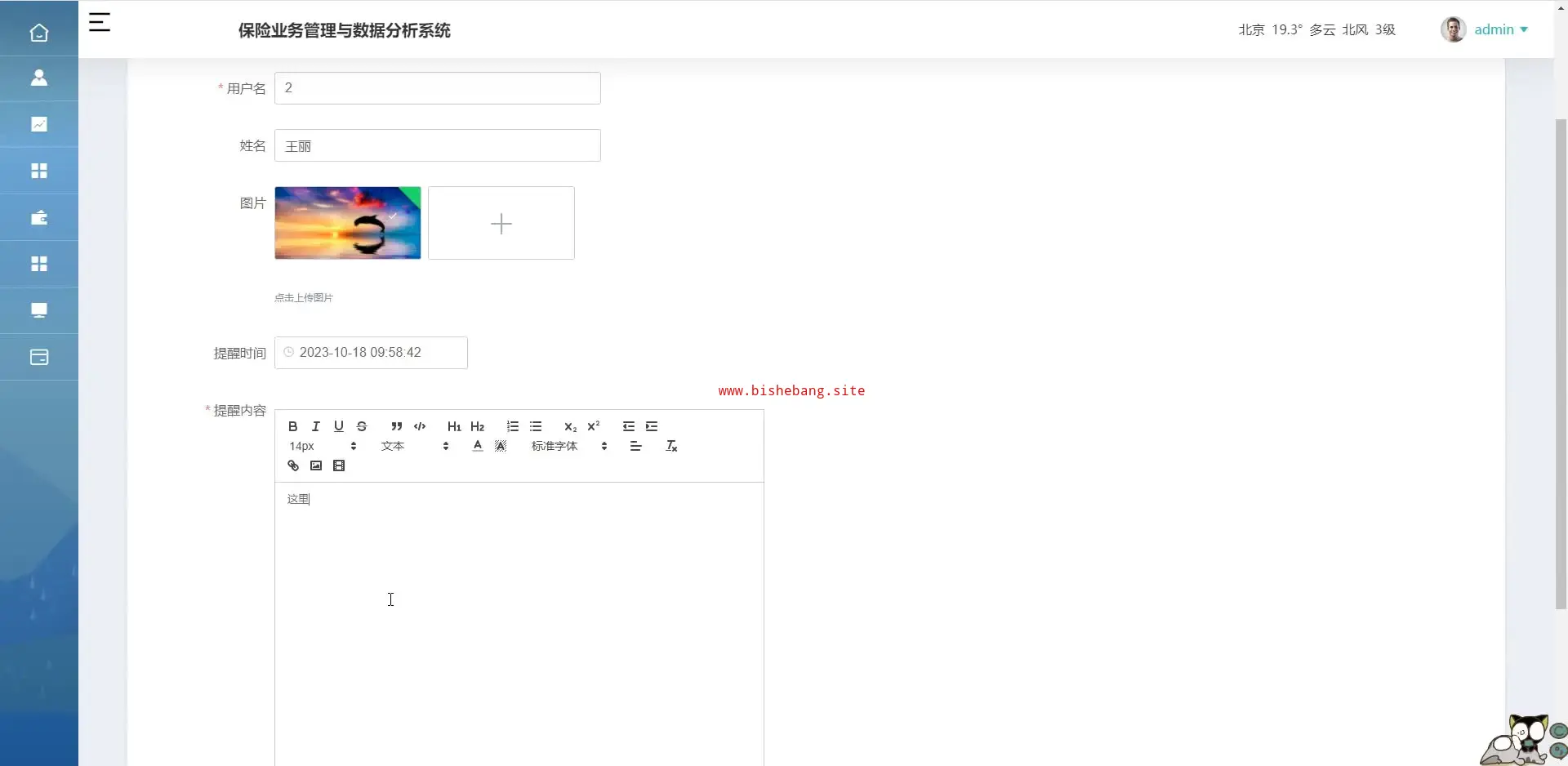Image resolution: width=1568 pixels, height=766 pixels.
Task: Insert an image with the editor's image icon
Action: (x=316, y=465)
